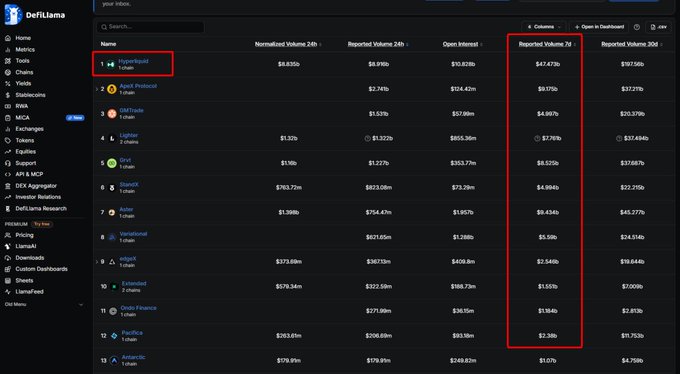Click the GMTrade logo icon
The image size is (680, 374).
click(x=112, y=114)
